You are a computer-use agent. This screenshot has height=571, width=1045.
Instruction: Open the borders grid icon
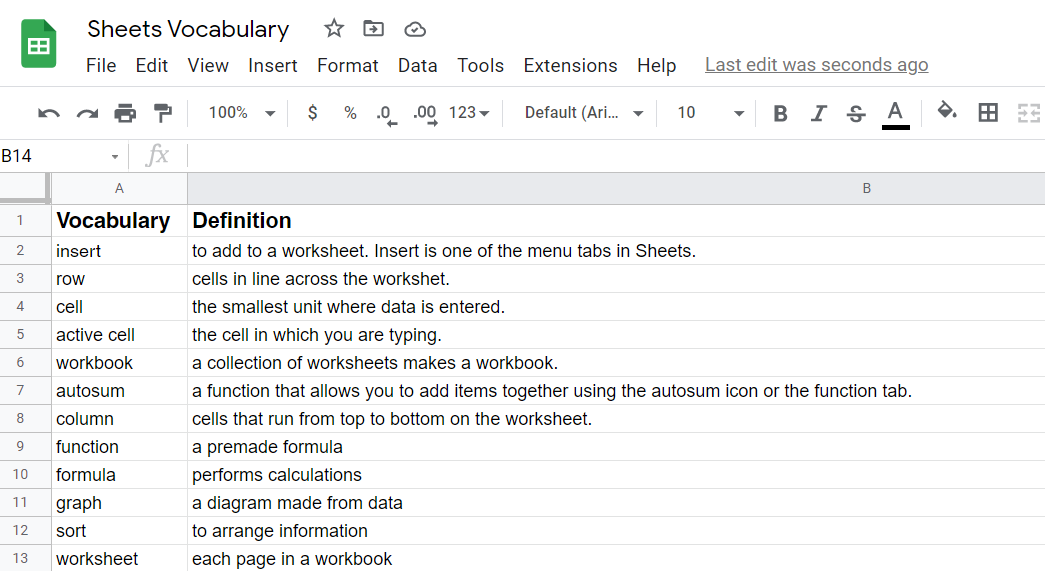click(988, 113)
